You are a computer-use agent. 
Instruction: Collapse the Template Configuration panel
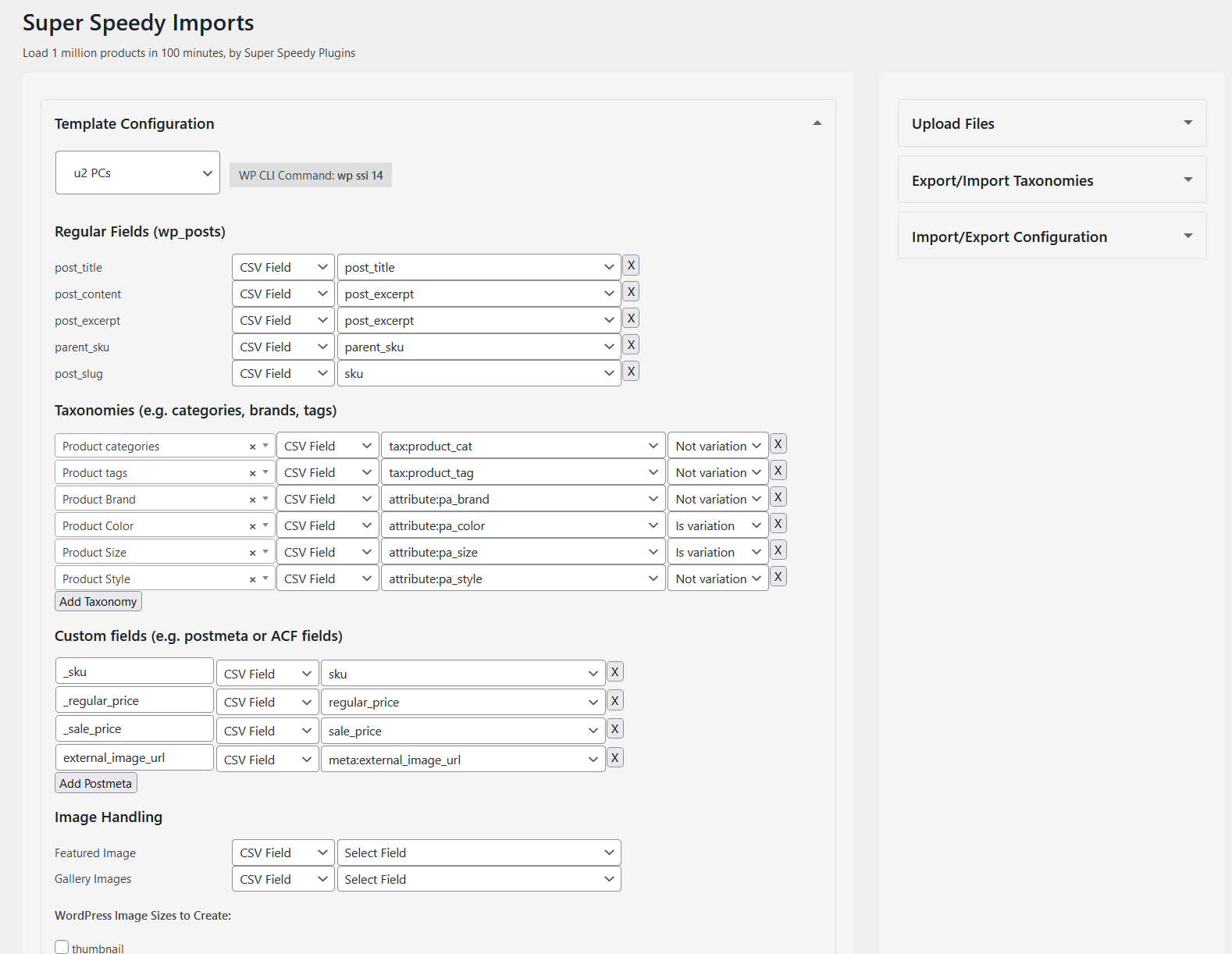point(817,123)
